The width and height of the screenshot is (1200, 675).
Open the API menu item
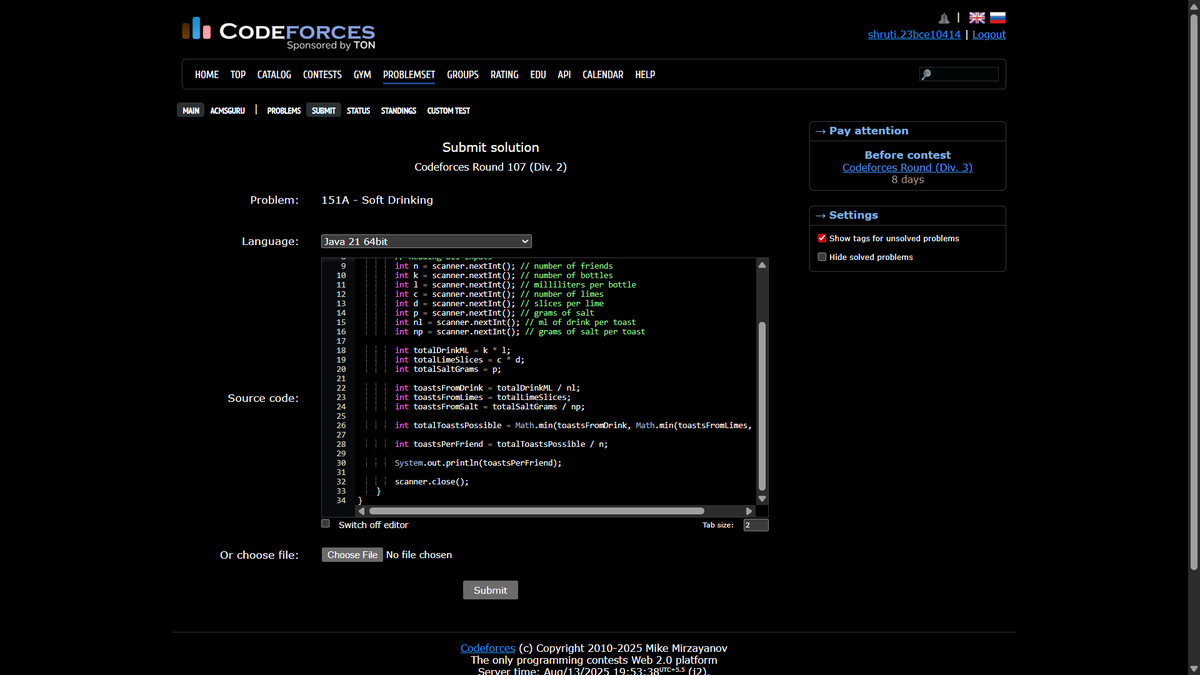(564, 75)
